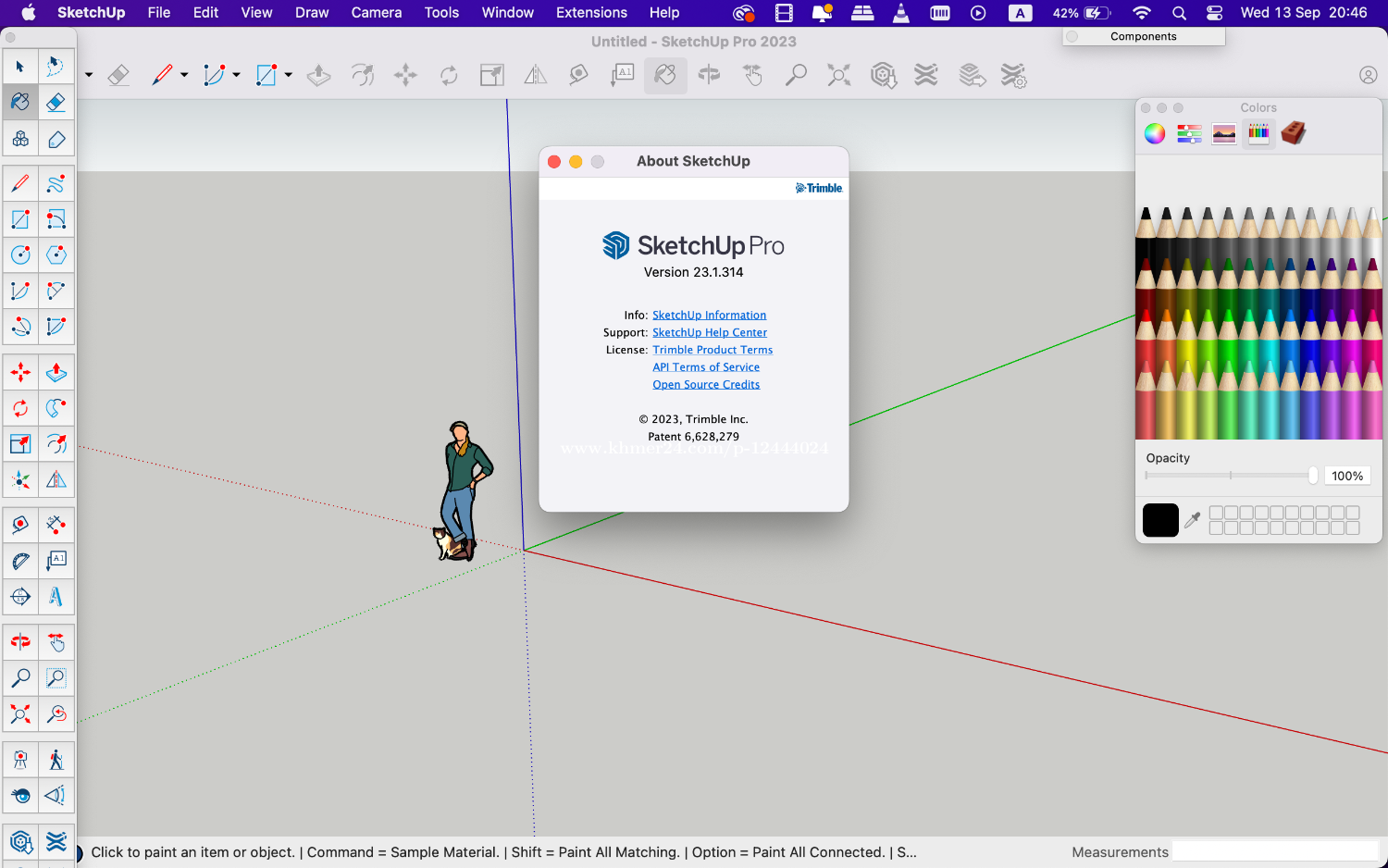This screenshot has height=868, width=1388.
Task: Click the Flip tool in top toolbar
Action: click(x=535, y=75)
